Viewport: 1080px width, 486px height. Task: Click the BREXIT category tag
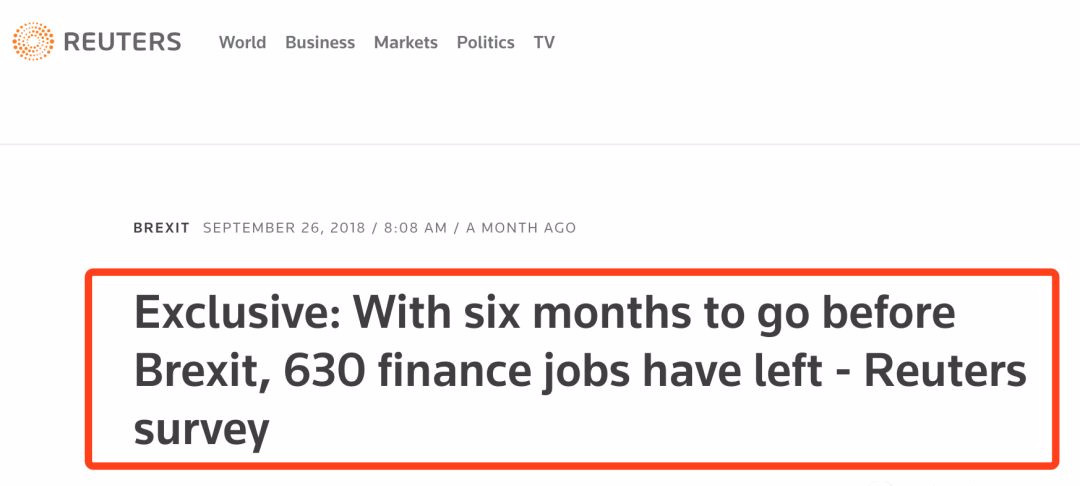[x=161, y=228]
